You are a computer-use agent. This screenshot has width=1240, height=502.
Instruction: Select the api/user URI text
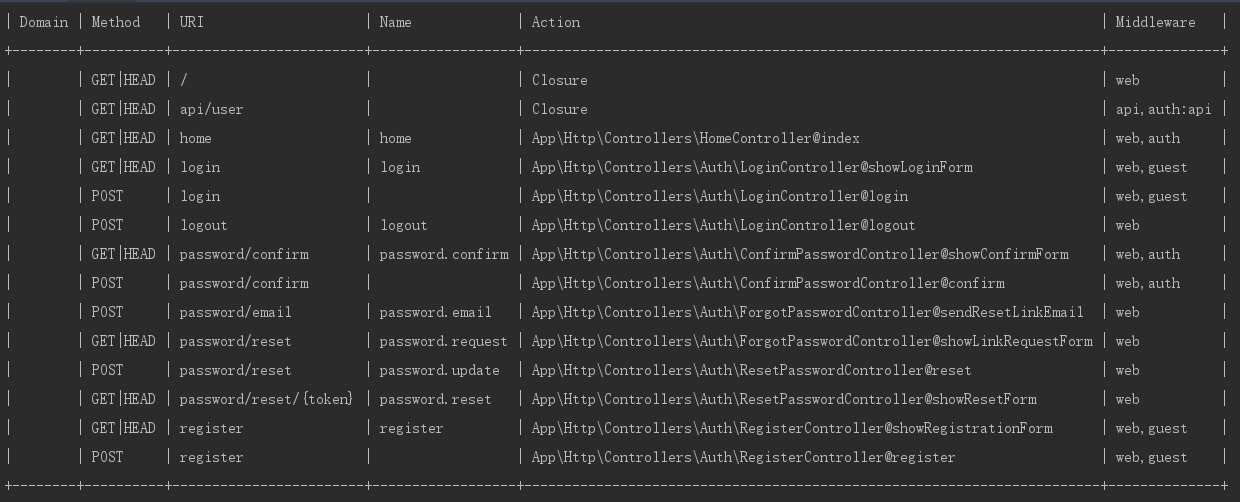pyautogui.click(x=211, y=109)
